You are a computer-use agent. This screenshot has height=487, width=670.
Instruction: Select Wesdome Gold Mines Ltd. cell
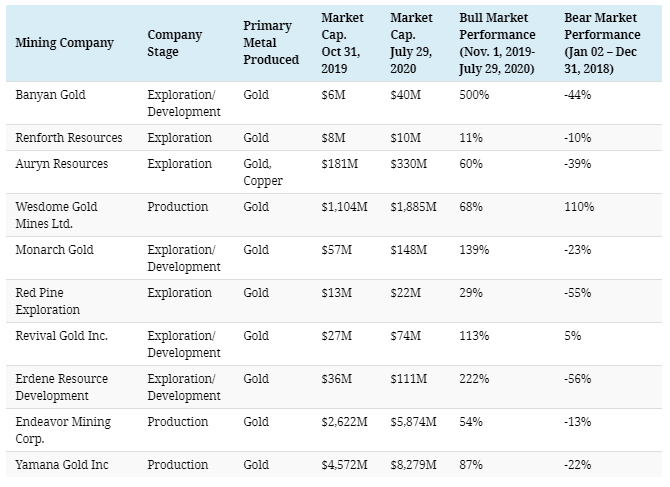pos(58,214)
